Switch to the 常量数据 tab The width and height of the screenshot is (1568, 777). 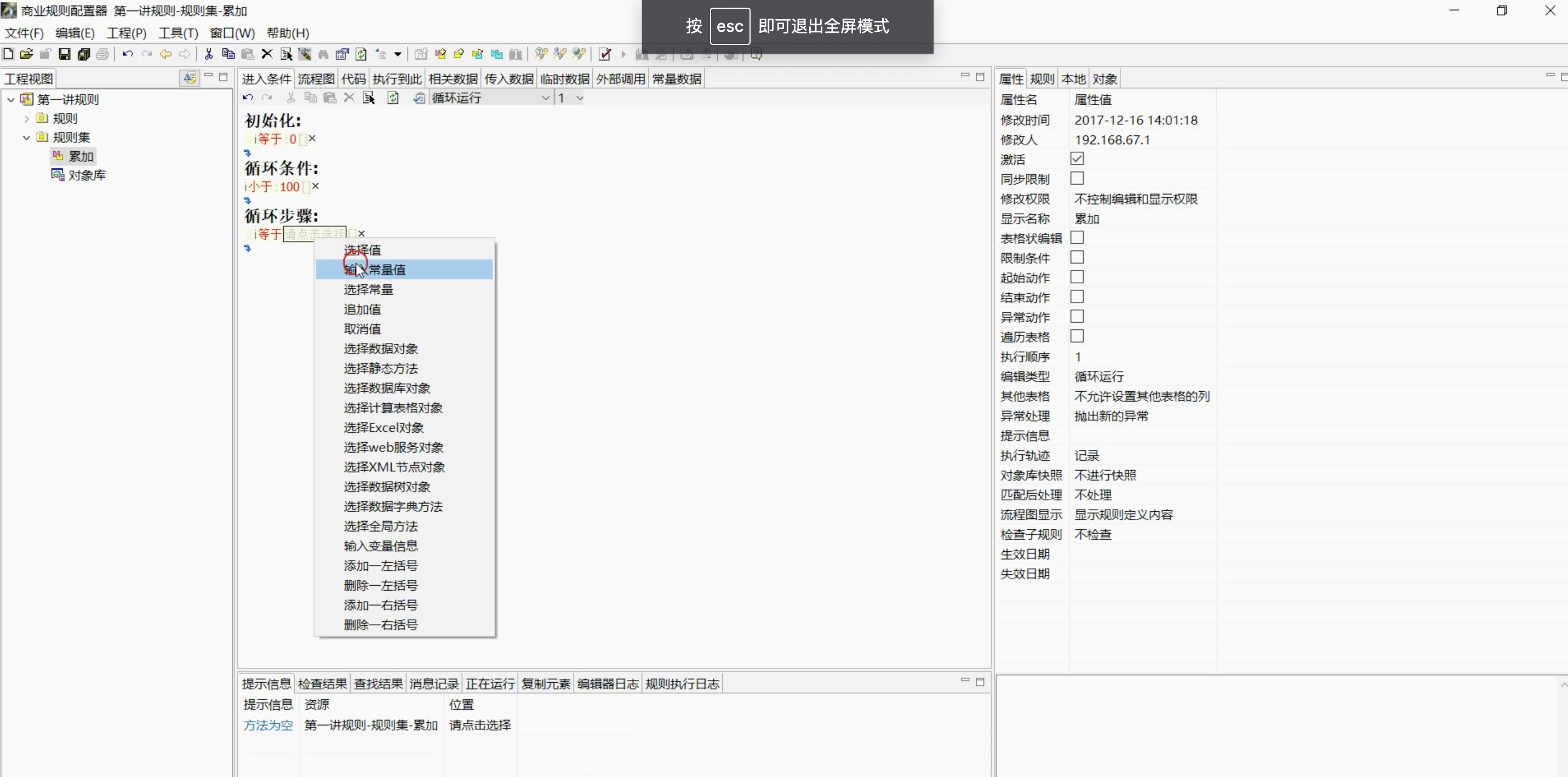(676, 78)
